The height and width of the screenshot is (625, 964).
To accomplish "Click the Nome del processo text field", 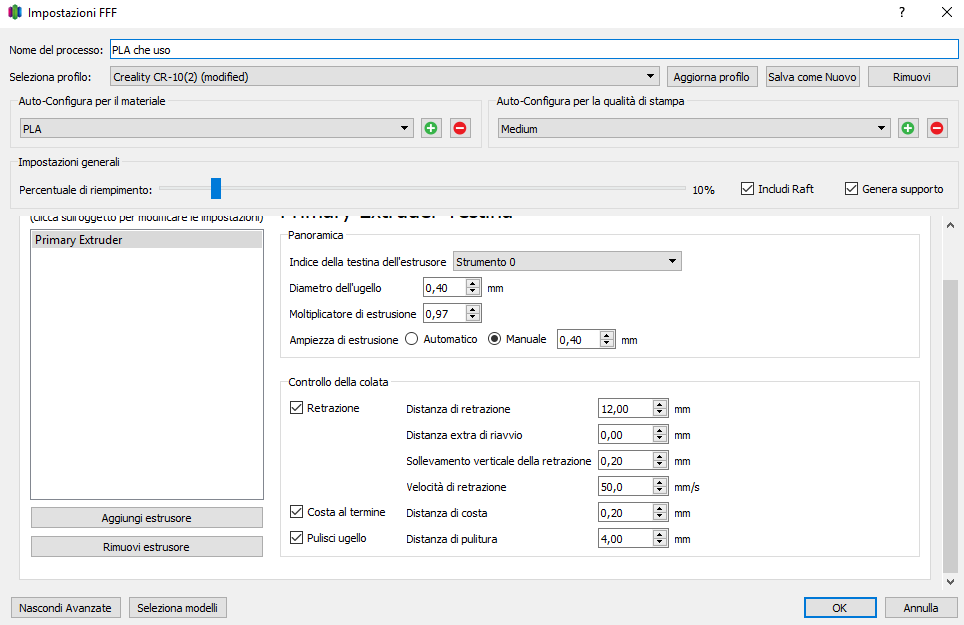I will pyautogui.click(x=533, y=49).
